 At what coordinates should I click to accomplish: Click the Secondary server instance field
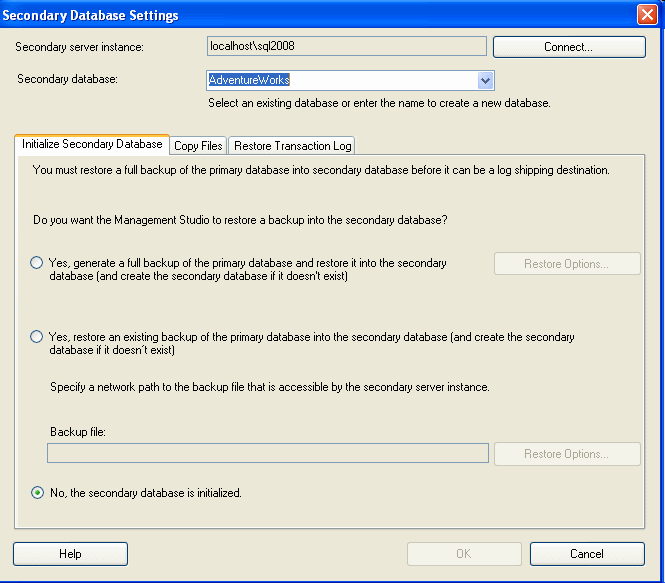pos(346,46)
